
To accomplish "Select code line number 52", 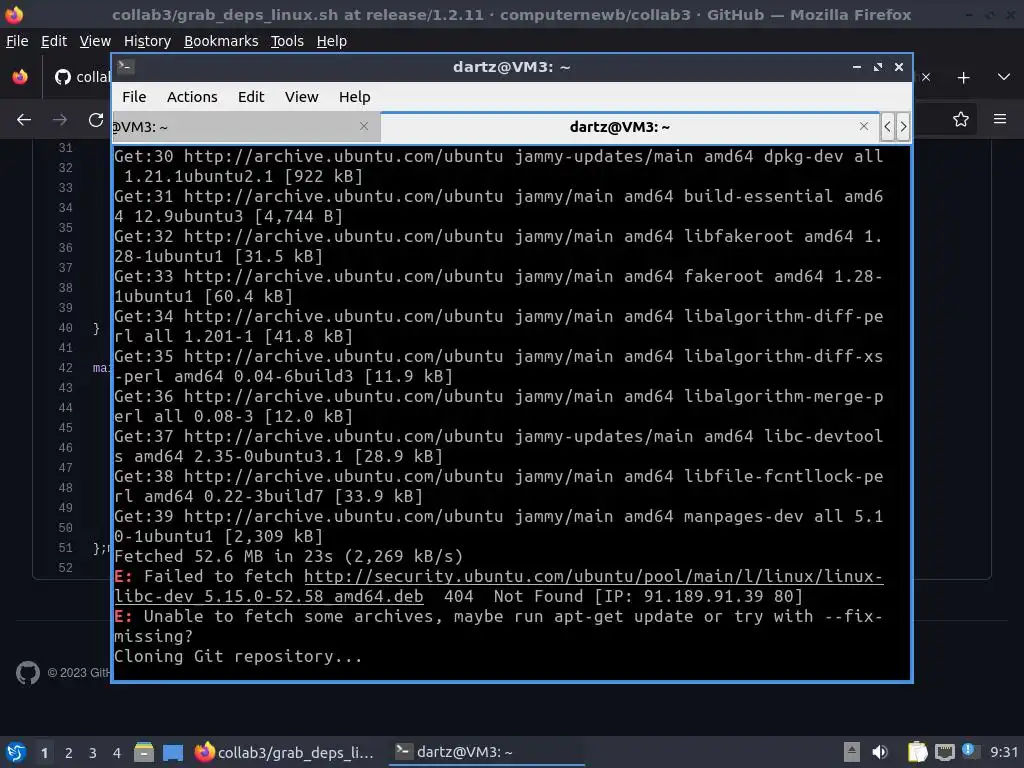I will coord(65,568).
